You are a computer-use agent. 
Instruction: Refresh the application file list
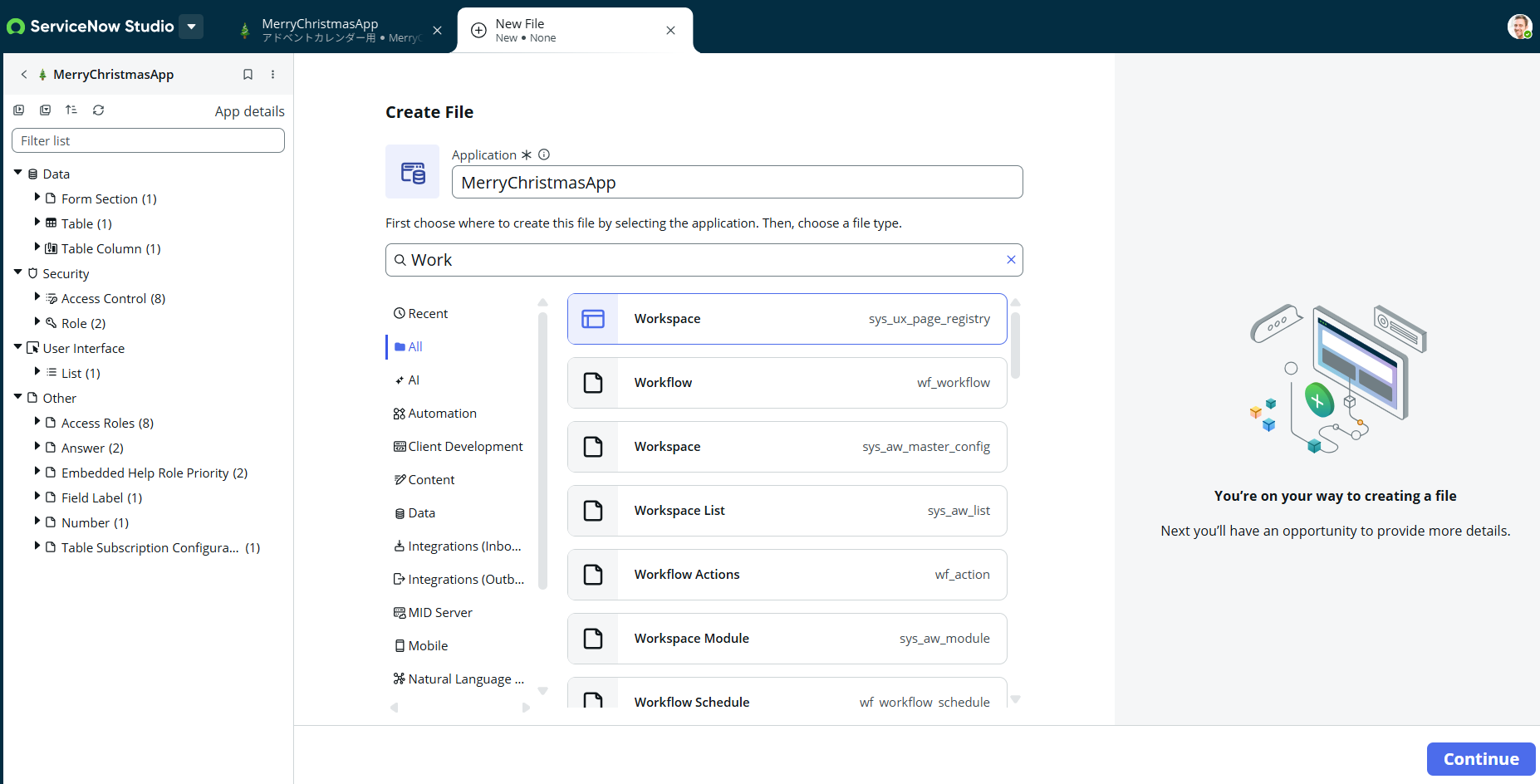click(x=98, y=110)
